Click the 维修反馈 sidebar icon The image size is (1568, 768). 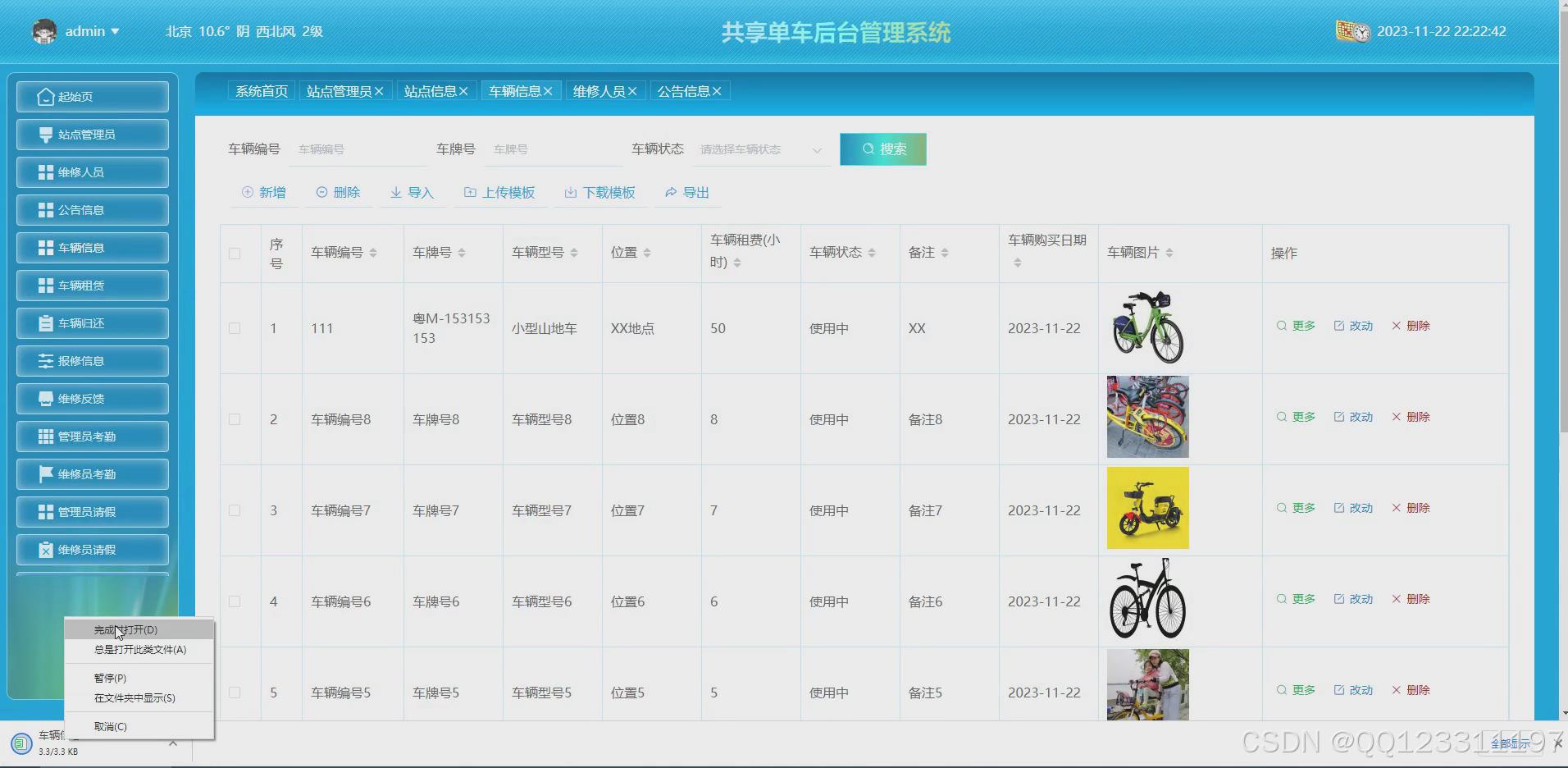tap(46, 398)
